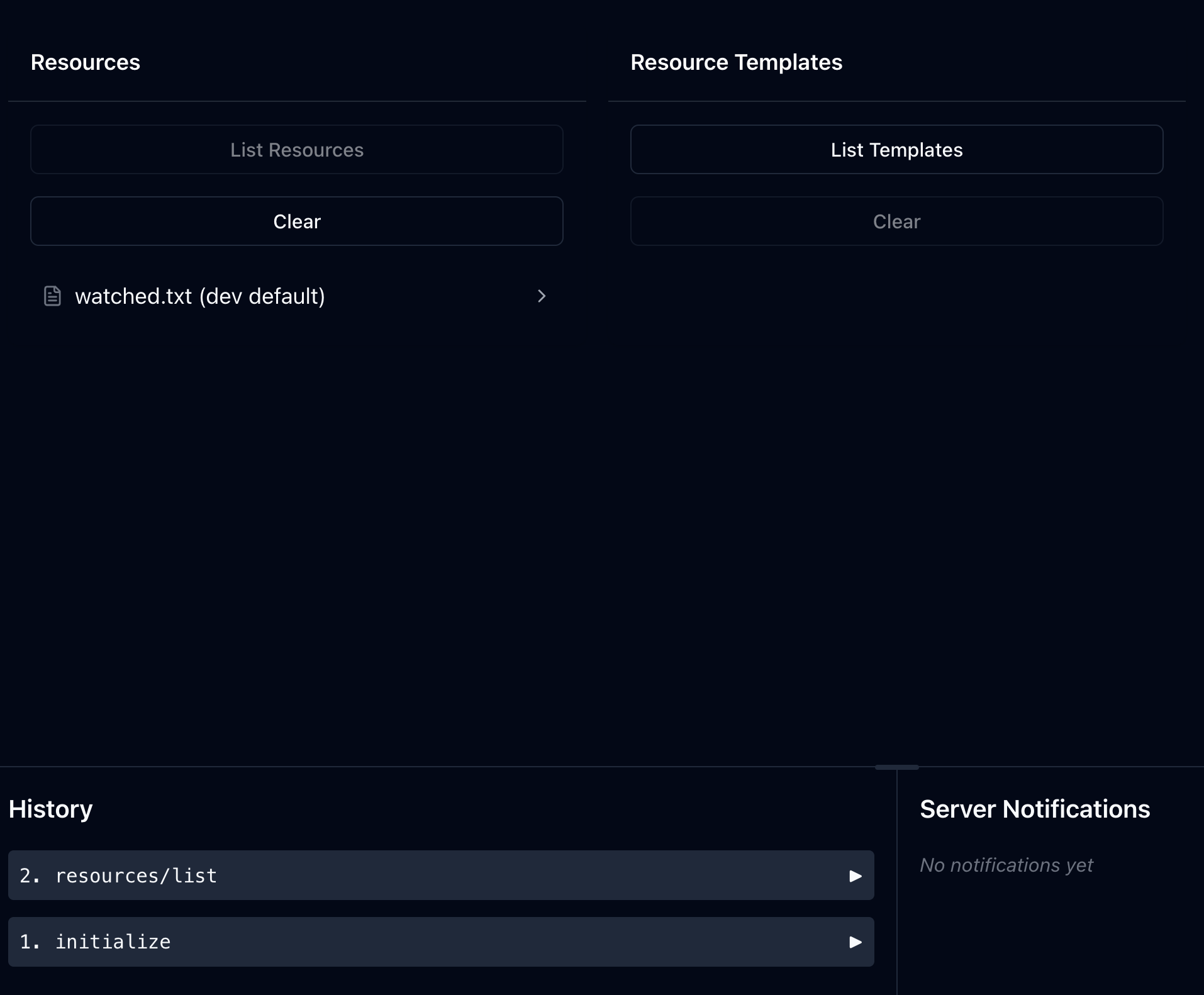This screenshot has height=995, width=1204.
Task: Click the file icon beside watched.txt
Action: pos(52,296)
